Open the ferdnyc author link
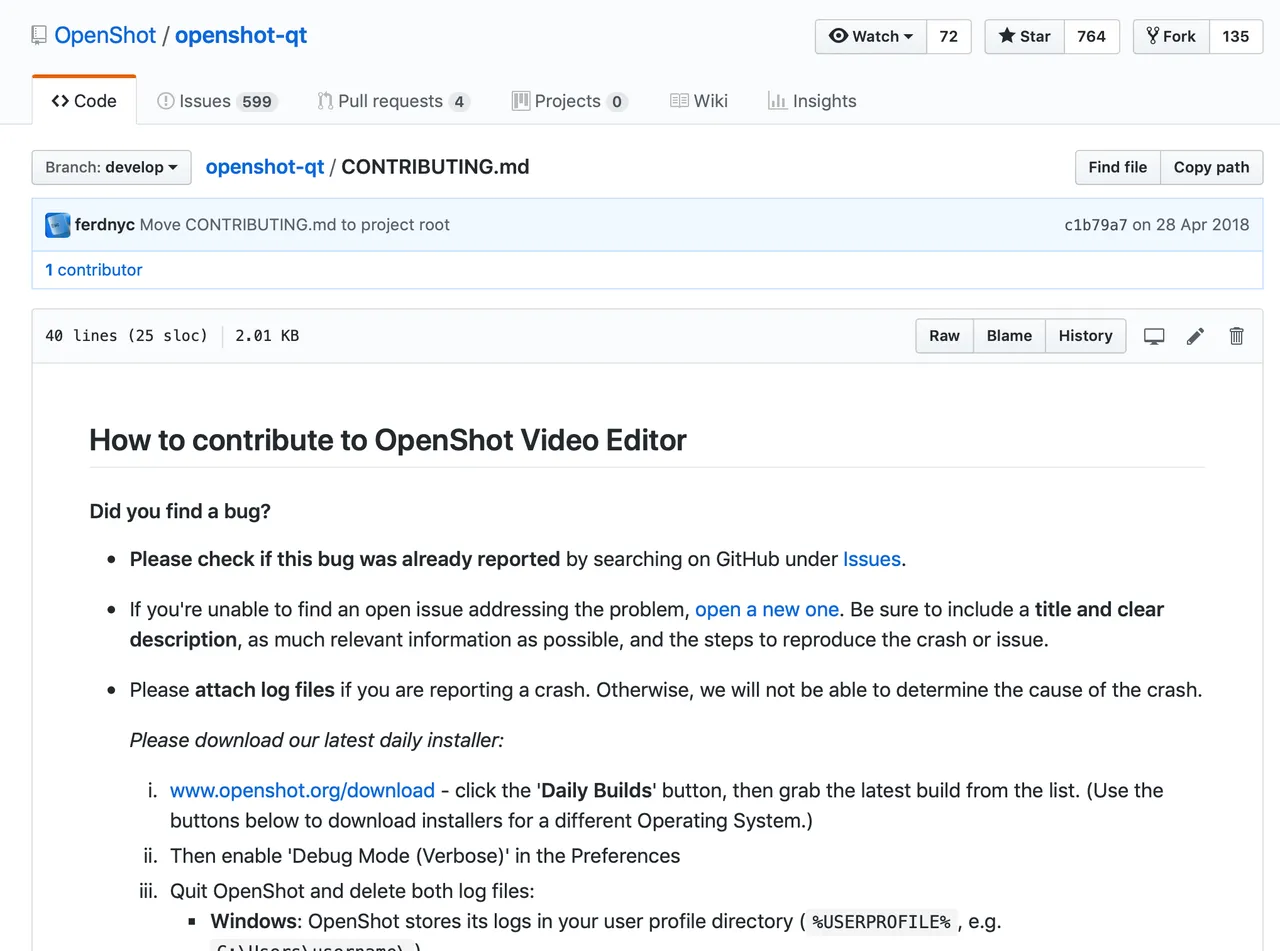This screenshot has height=951, width=1280. click(105, 225)
